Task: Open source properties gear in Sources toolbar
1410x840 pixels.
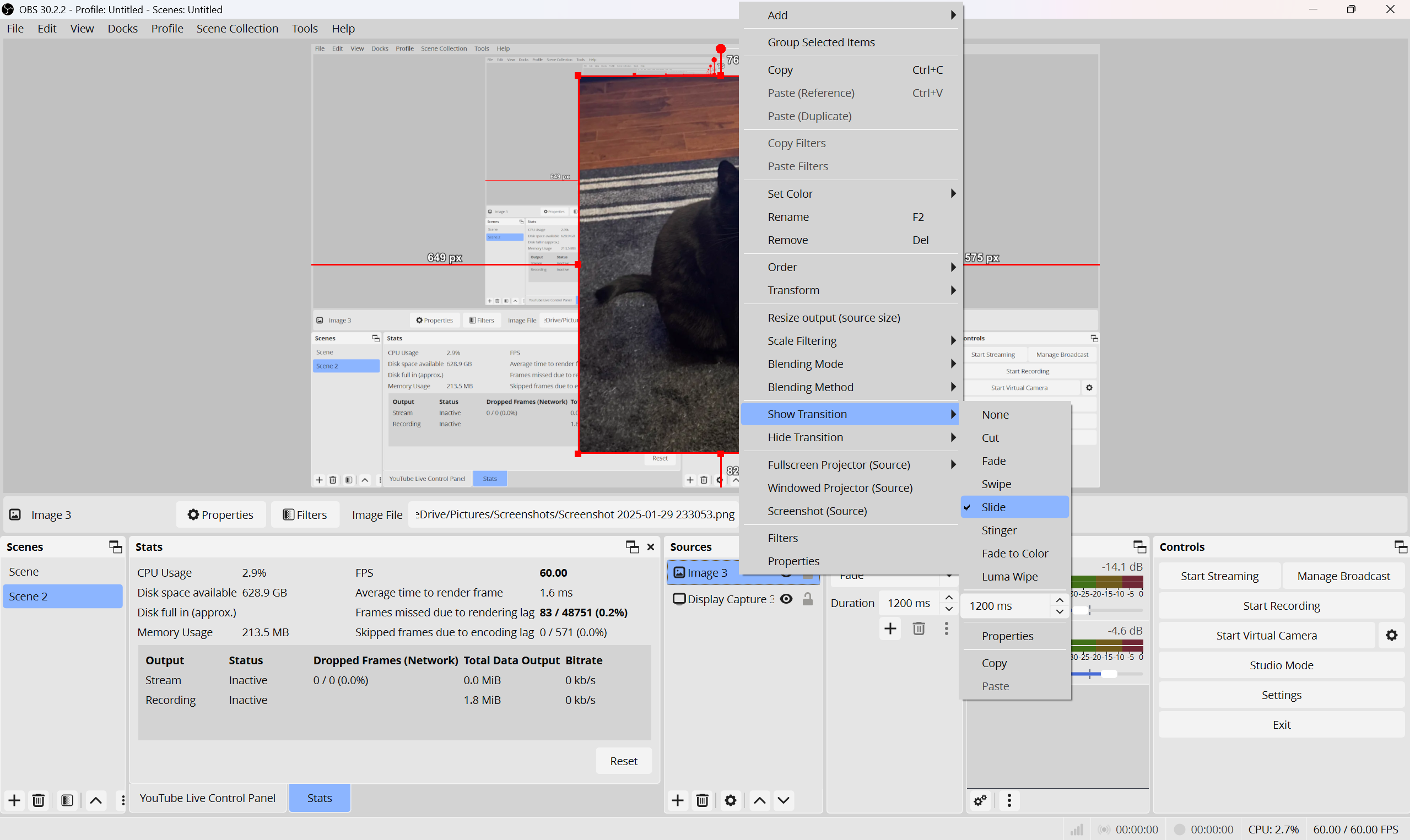Action: click(x=731, y=800)
